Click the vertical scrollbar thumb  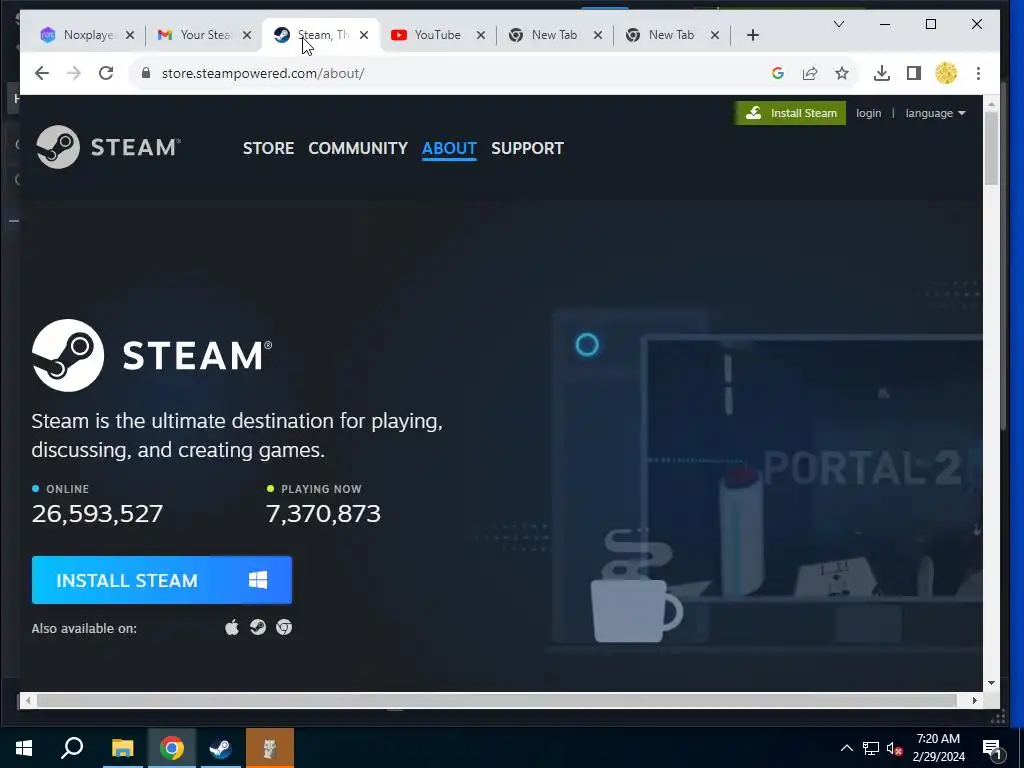pyautogui.click(x=991, y=148)
